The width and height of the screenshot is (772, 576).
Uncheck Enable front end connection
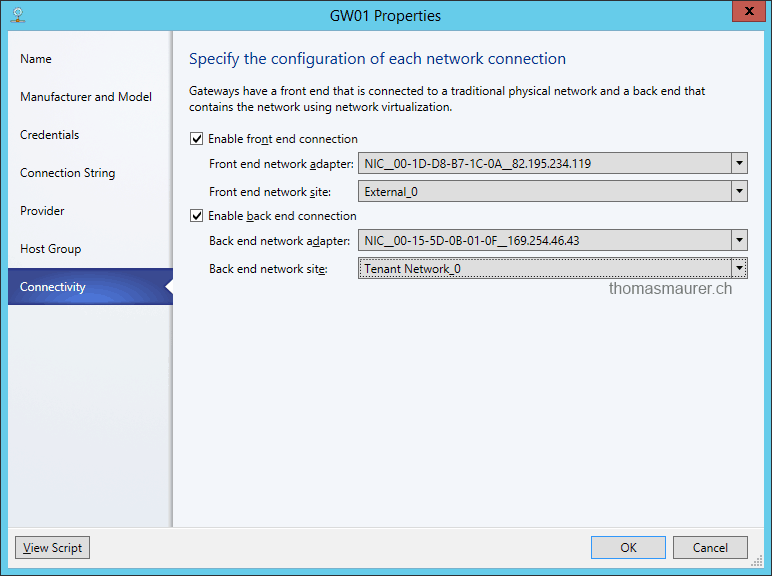point(196,139)
